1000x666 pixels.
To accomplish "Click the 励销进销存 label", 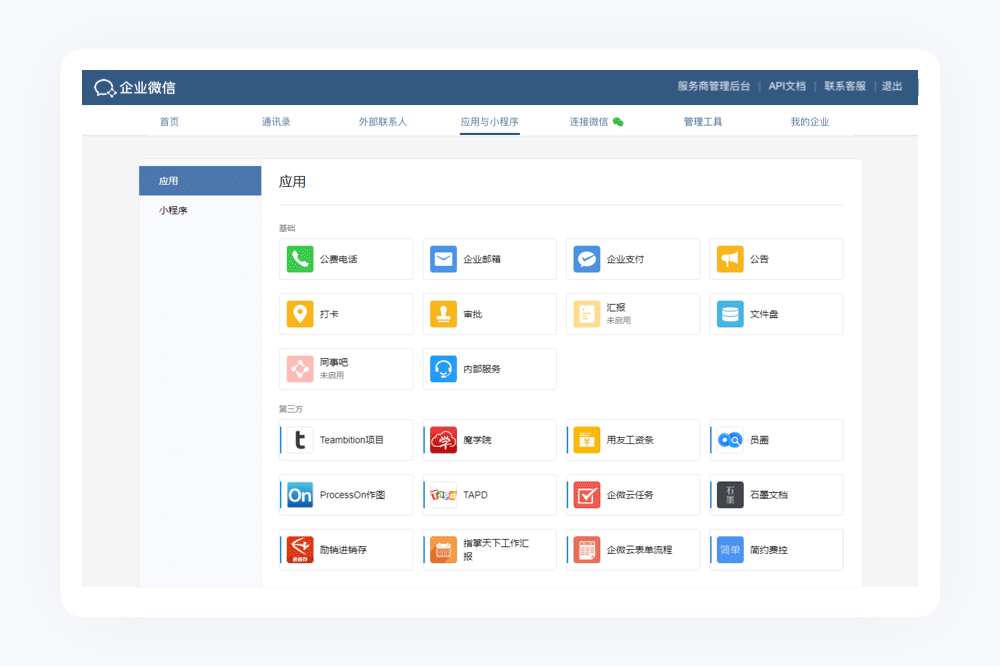I will pos(343,549).
